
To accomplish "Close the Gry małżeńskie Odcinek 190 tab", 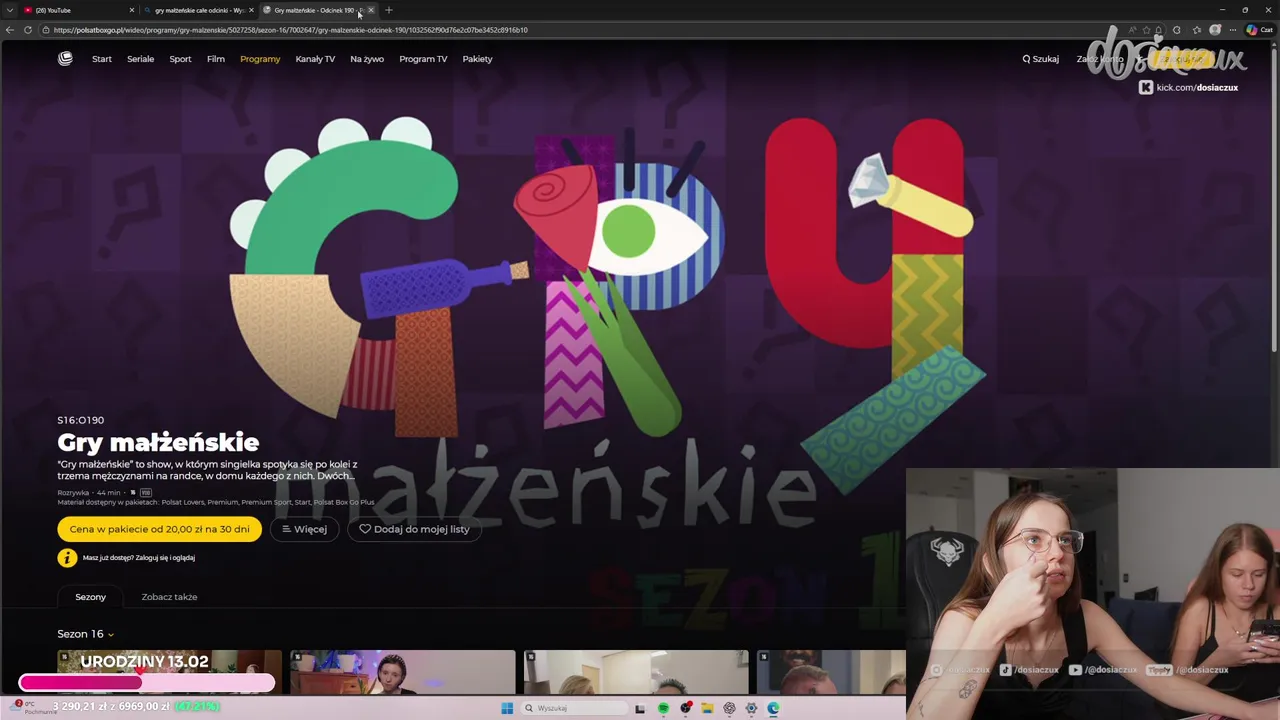I will pos(371,10).
